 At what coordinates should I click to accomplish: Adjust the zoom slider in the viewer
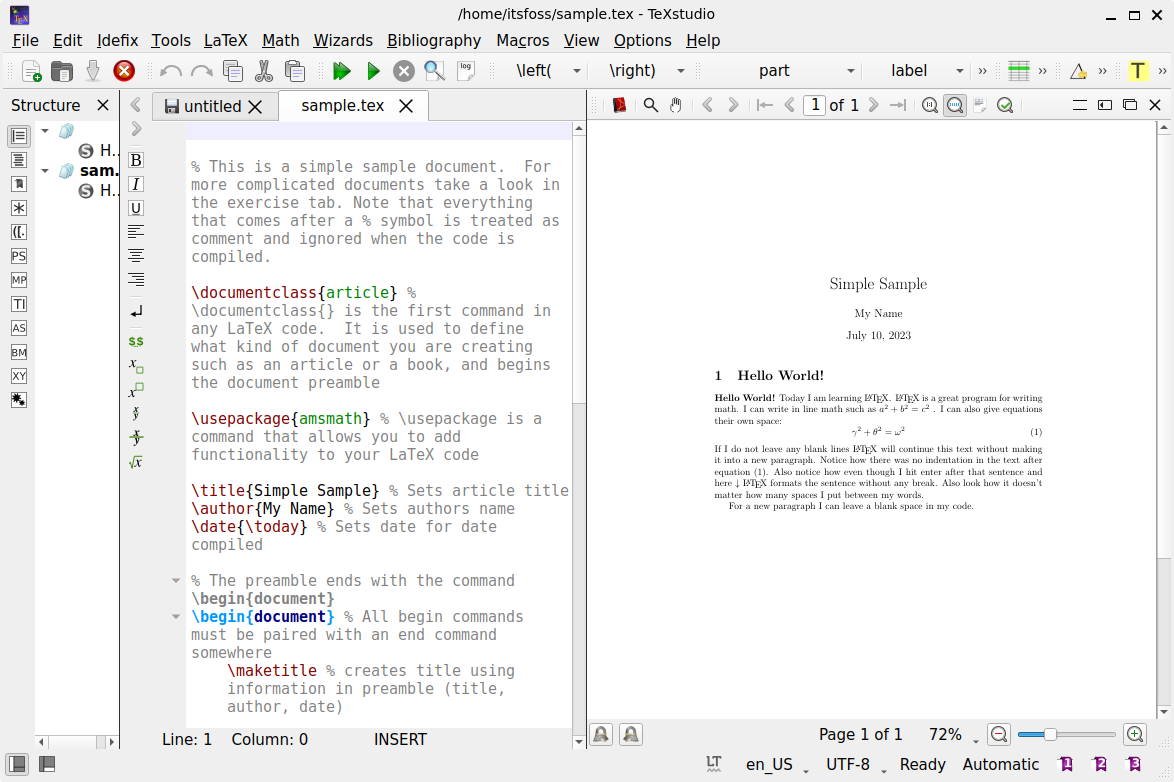click(1050, 734)
